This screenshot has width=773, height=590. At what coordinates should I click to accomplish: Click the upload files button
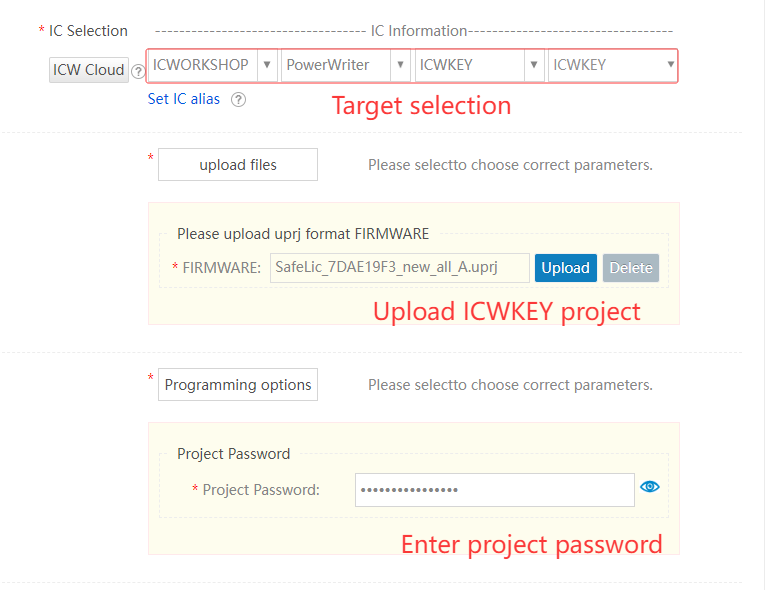pos(238,165)
